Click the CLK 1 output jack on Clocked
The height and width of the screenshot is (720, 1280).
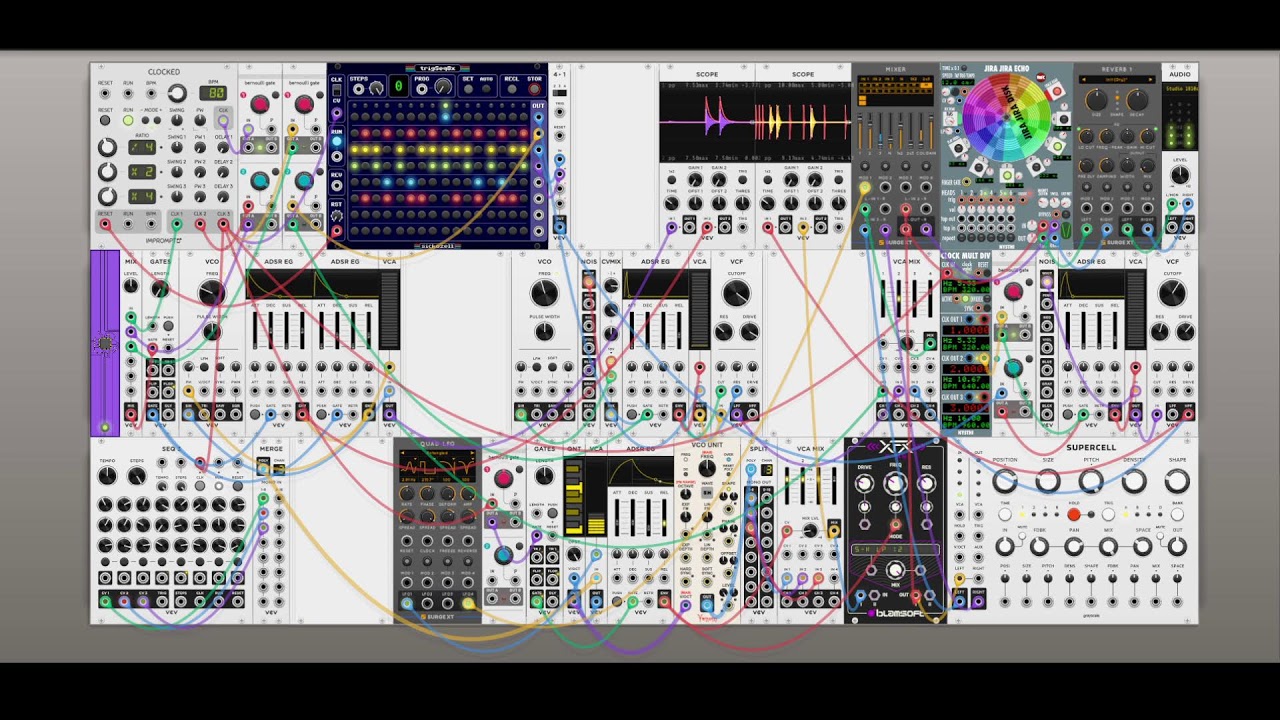[x=177, y=224]
